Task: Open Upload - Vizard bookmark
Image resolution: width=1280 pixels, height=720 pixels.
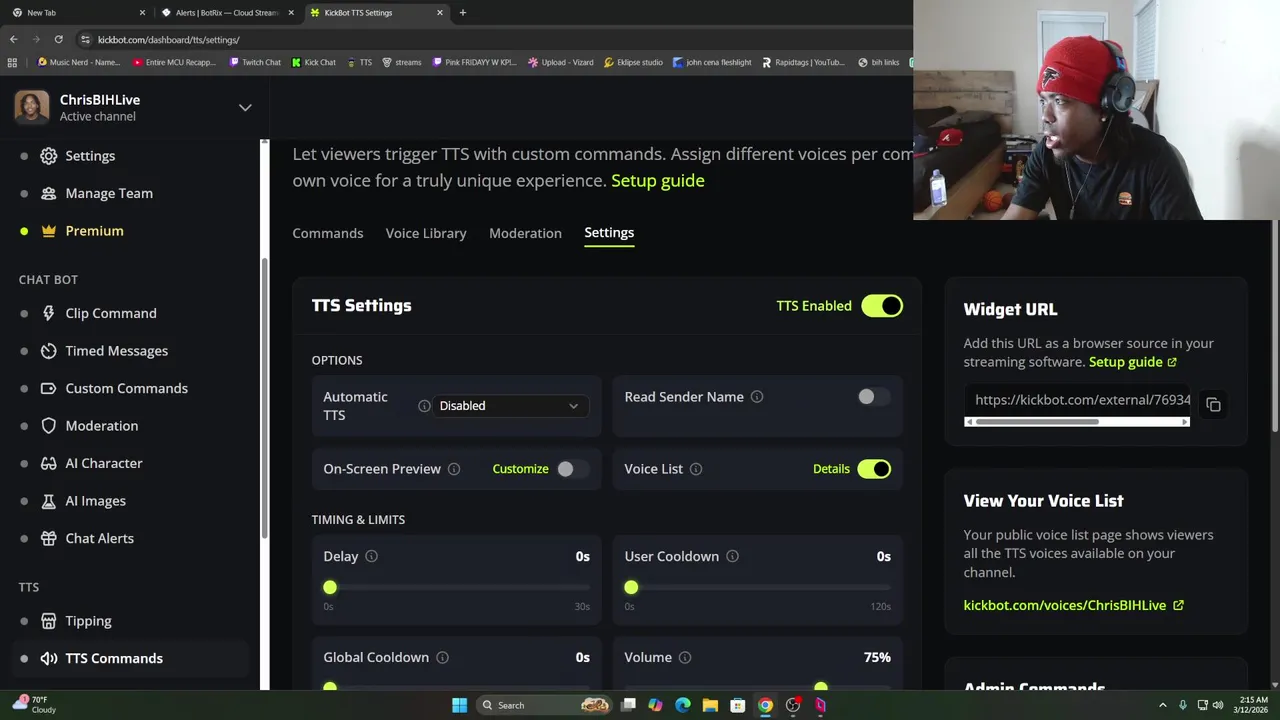Action: click(x=561, y=62)
